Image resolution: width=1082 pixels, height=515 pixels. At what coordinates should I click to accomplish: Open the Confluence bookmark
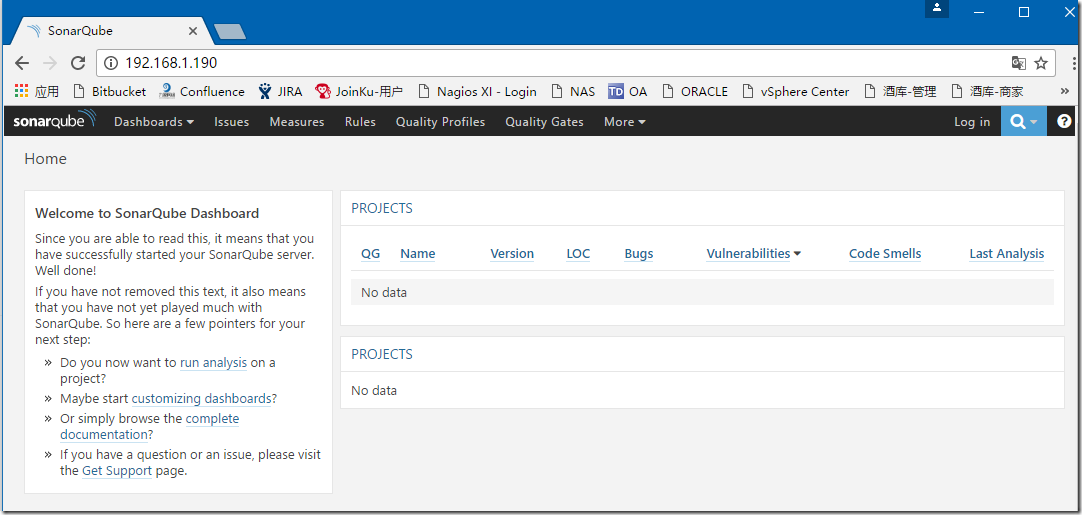pyautogui.click(x=201, y=91)
